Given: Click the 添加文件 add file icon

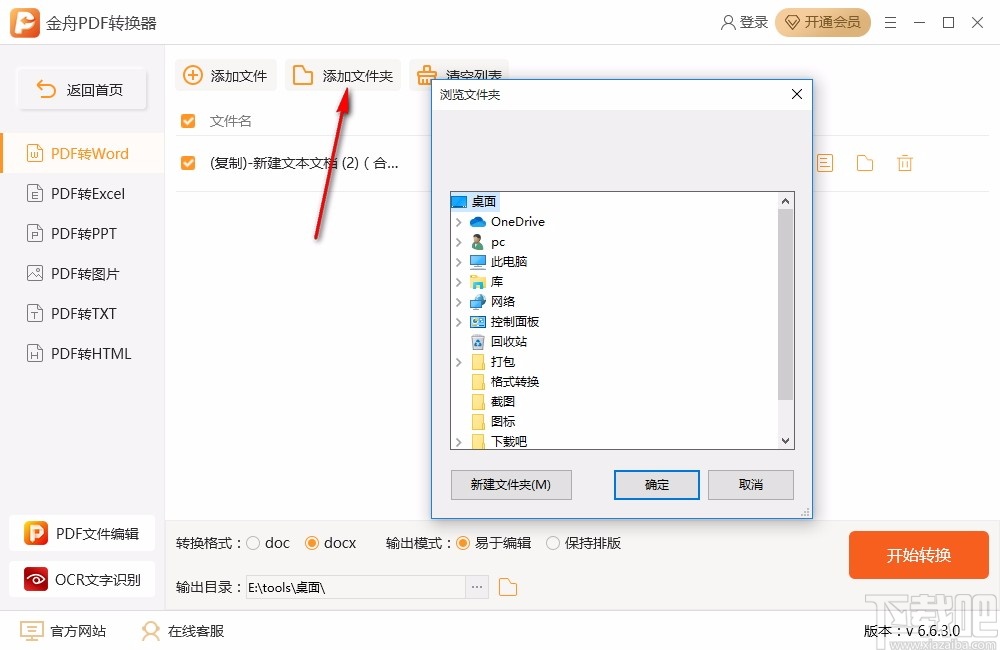Looking at the screenshot, I should 191,75.
